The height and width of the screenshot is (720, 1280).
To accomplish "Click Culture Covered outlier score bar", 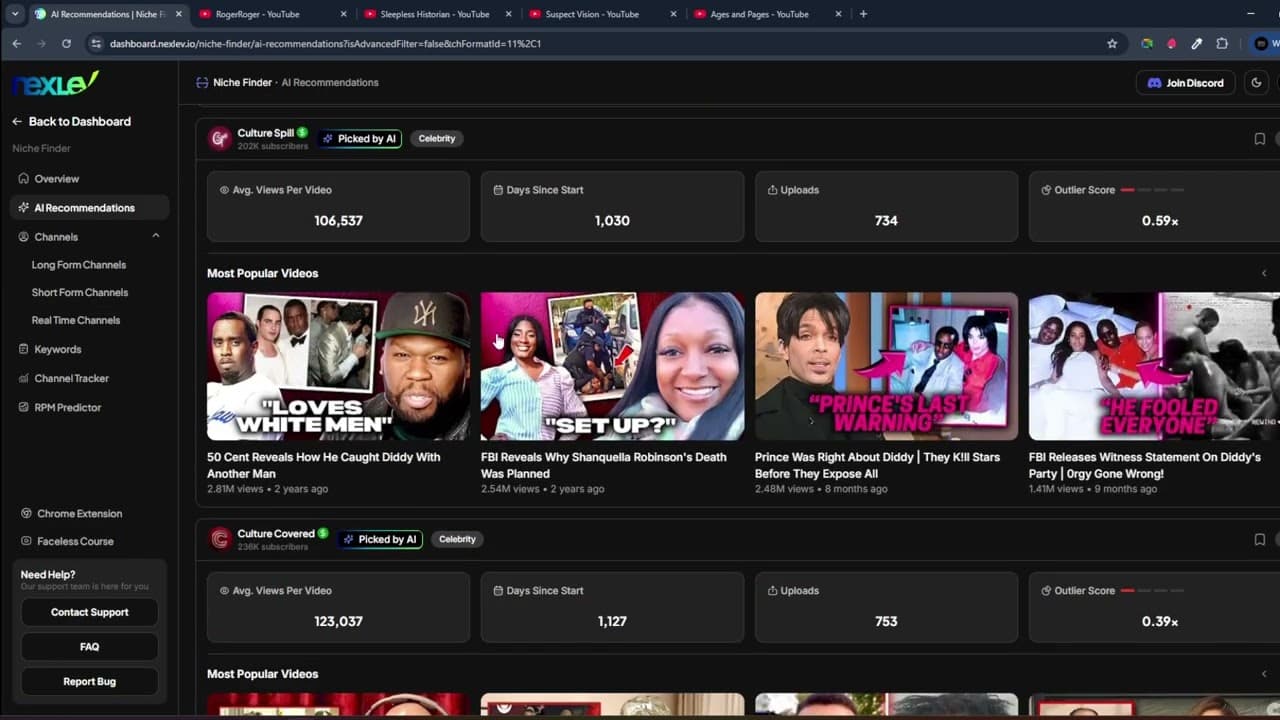I will [x=1152, y=591].
